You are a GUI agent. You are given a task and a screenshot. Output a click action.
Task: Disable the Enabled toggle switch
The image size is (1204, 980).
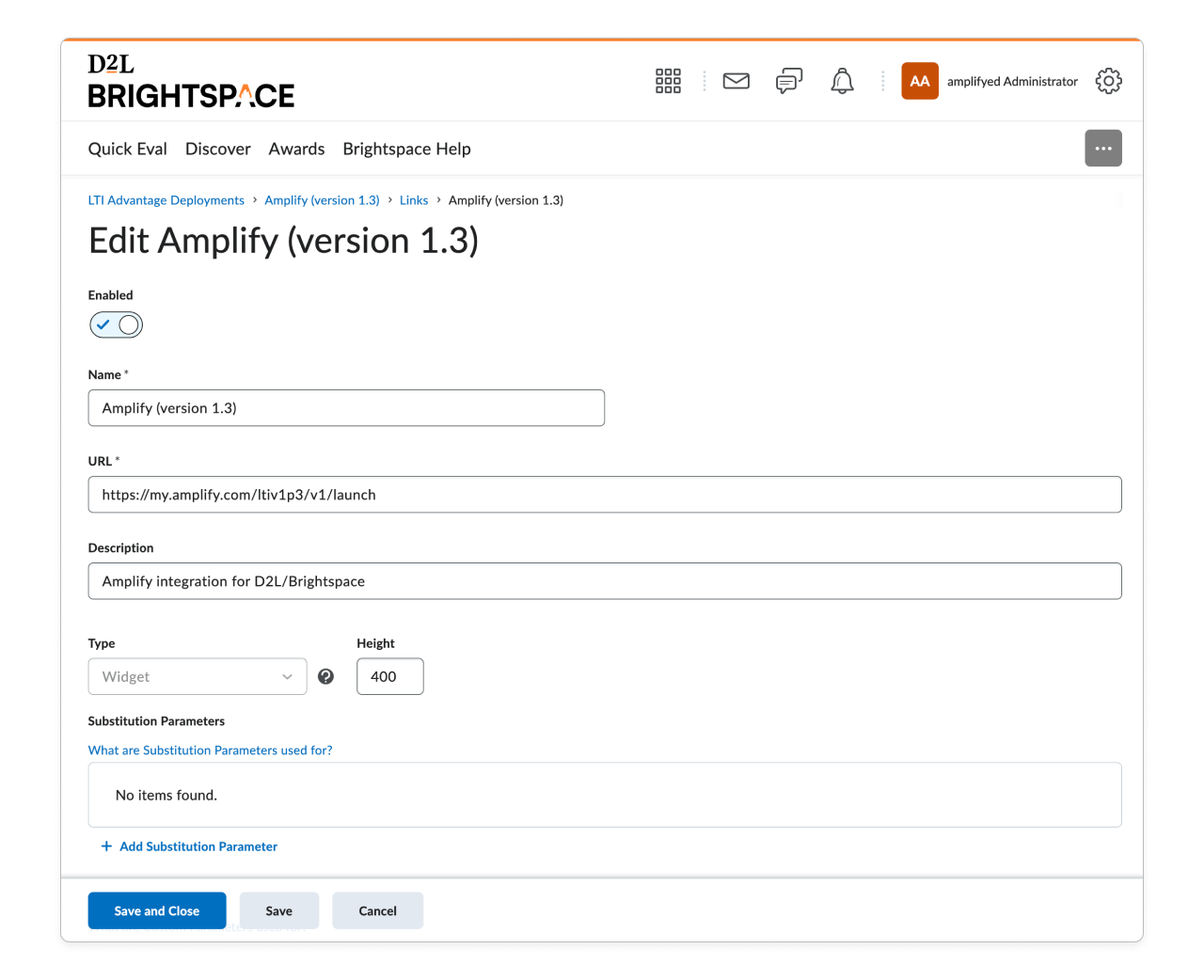(x=116, y=324)
